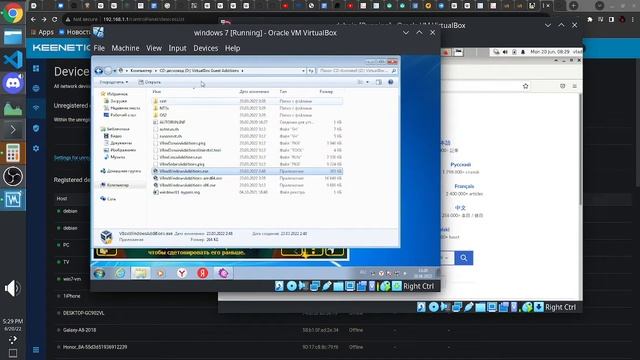Screen dimensions: 640x360
Task: Click keyboard capture arrow beside Right Ctrl in Windows 7 VM
Action: 396,286
